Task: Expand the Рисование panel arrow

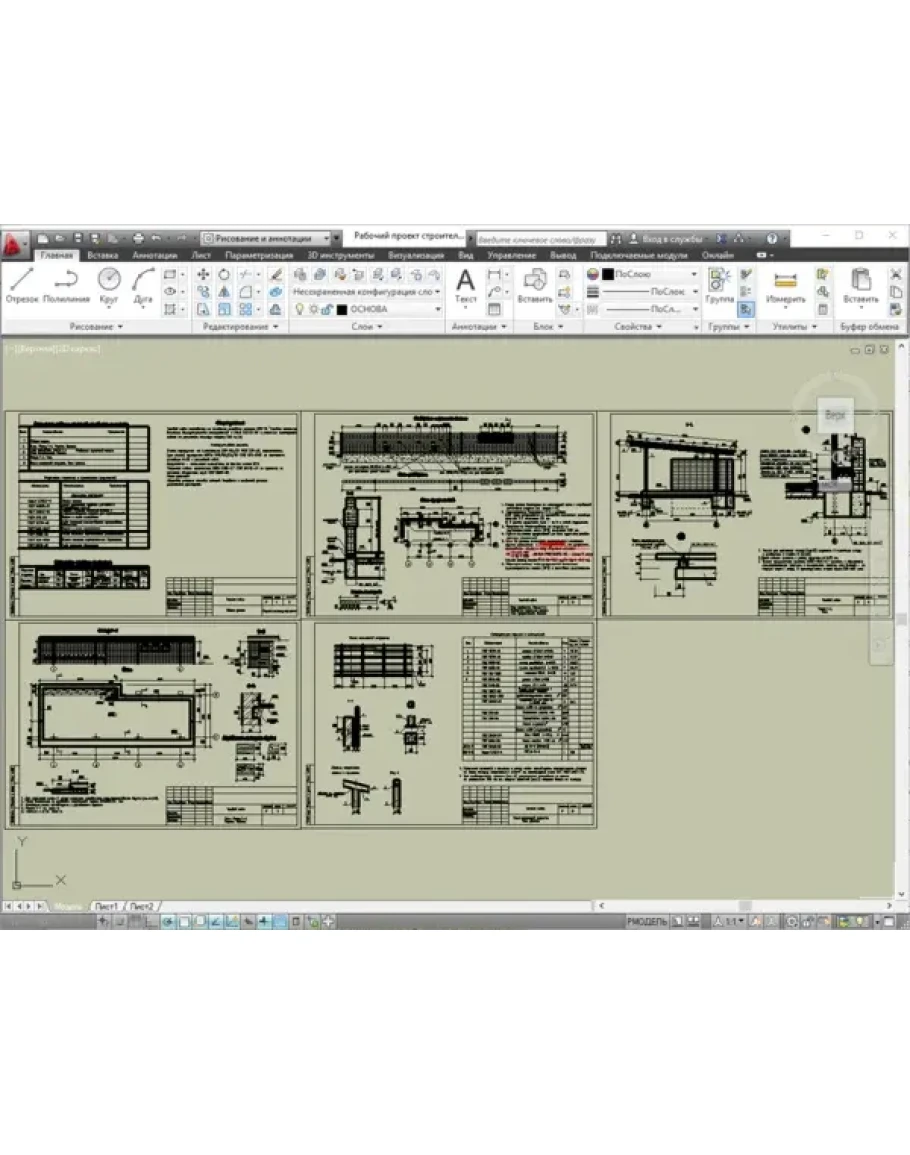Action: [x=121, y=327]
